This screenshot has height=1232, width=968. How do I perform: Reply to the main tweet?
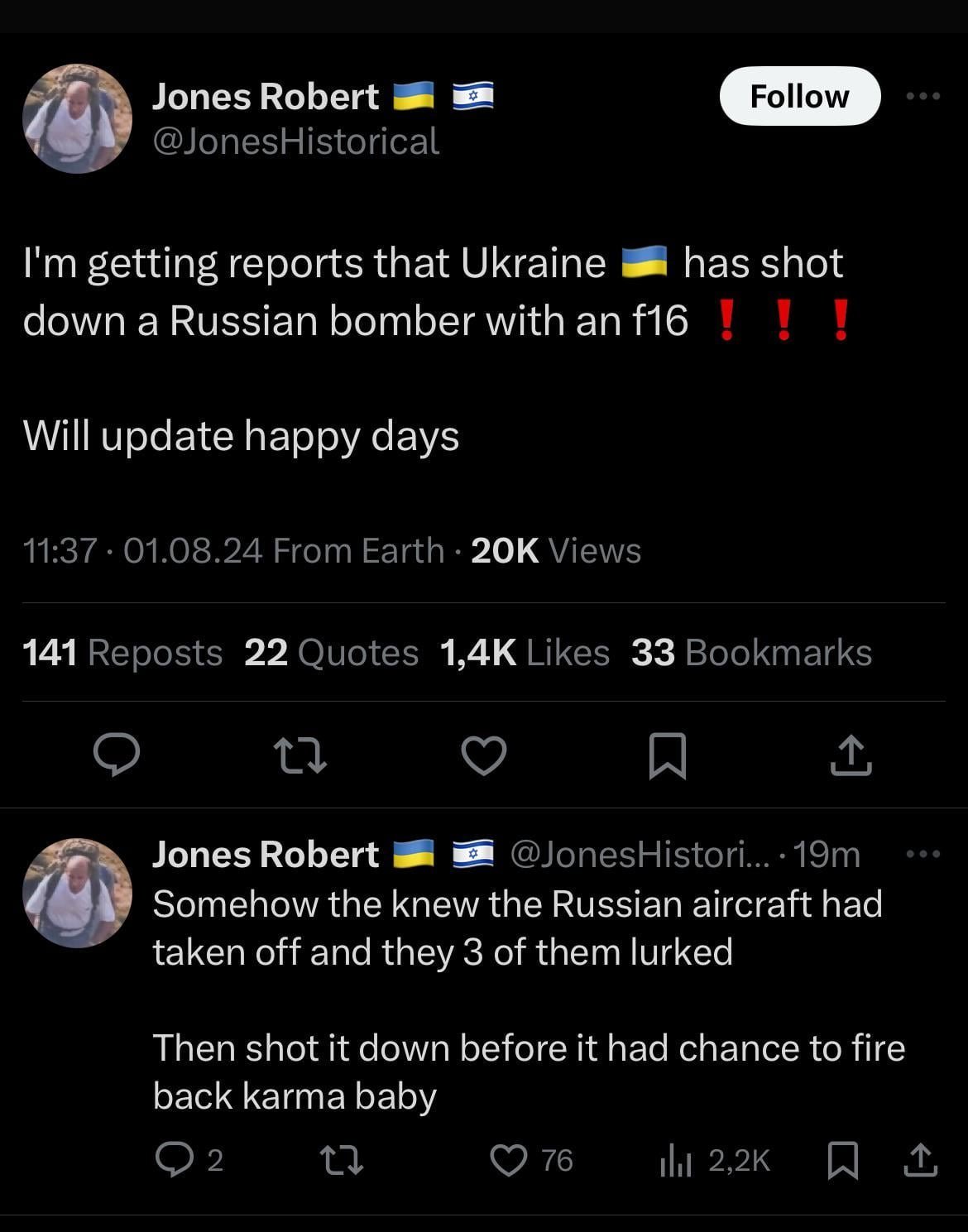tap(117, 755)
